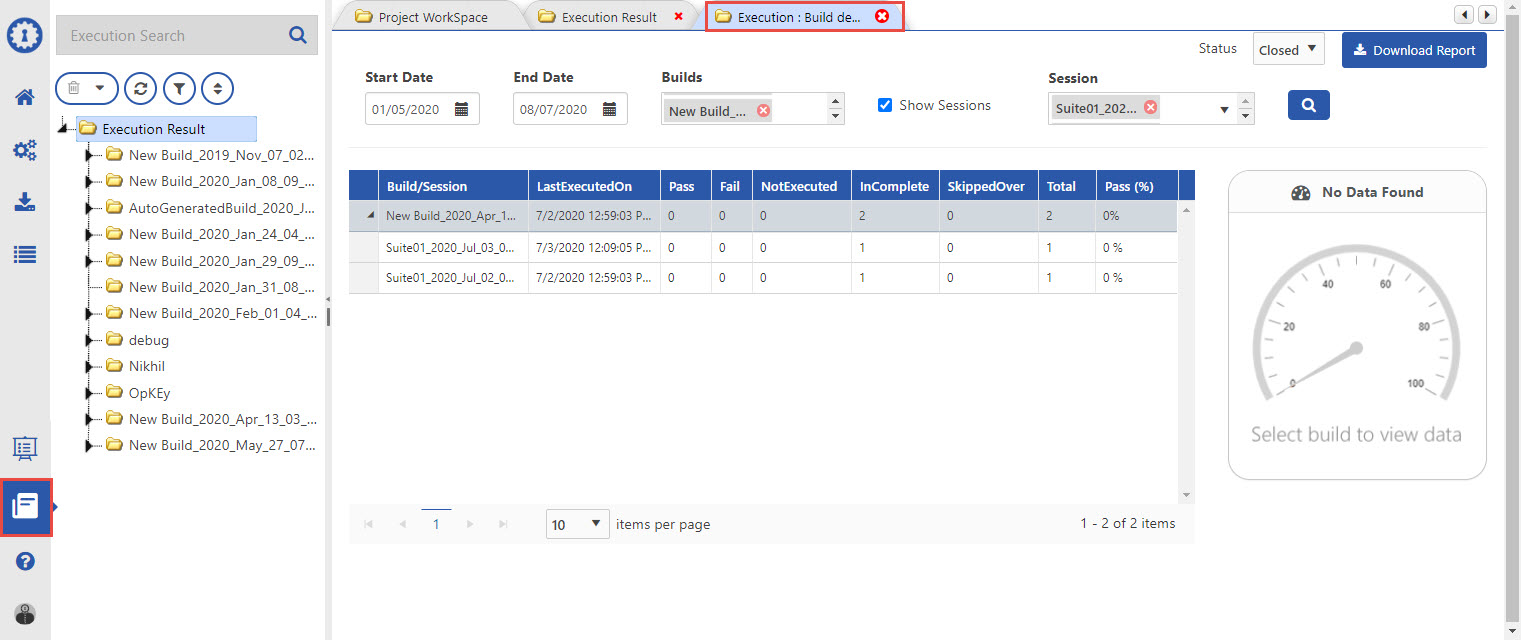Click the Builds list up stepper
Image resolution: width=1521 pixels, height=640 pixels.
click(836, 101)
